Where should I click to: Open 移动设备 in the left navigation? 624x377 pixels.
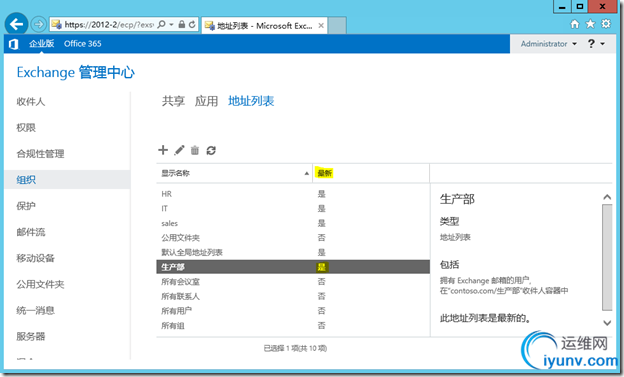coord(35,258)
